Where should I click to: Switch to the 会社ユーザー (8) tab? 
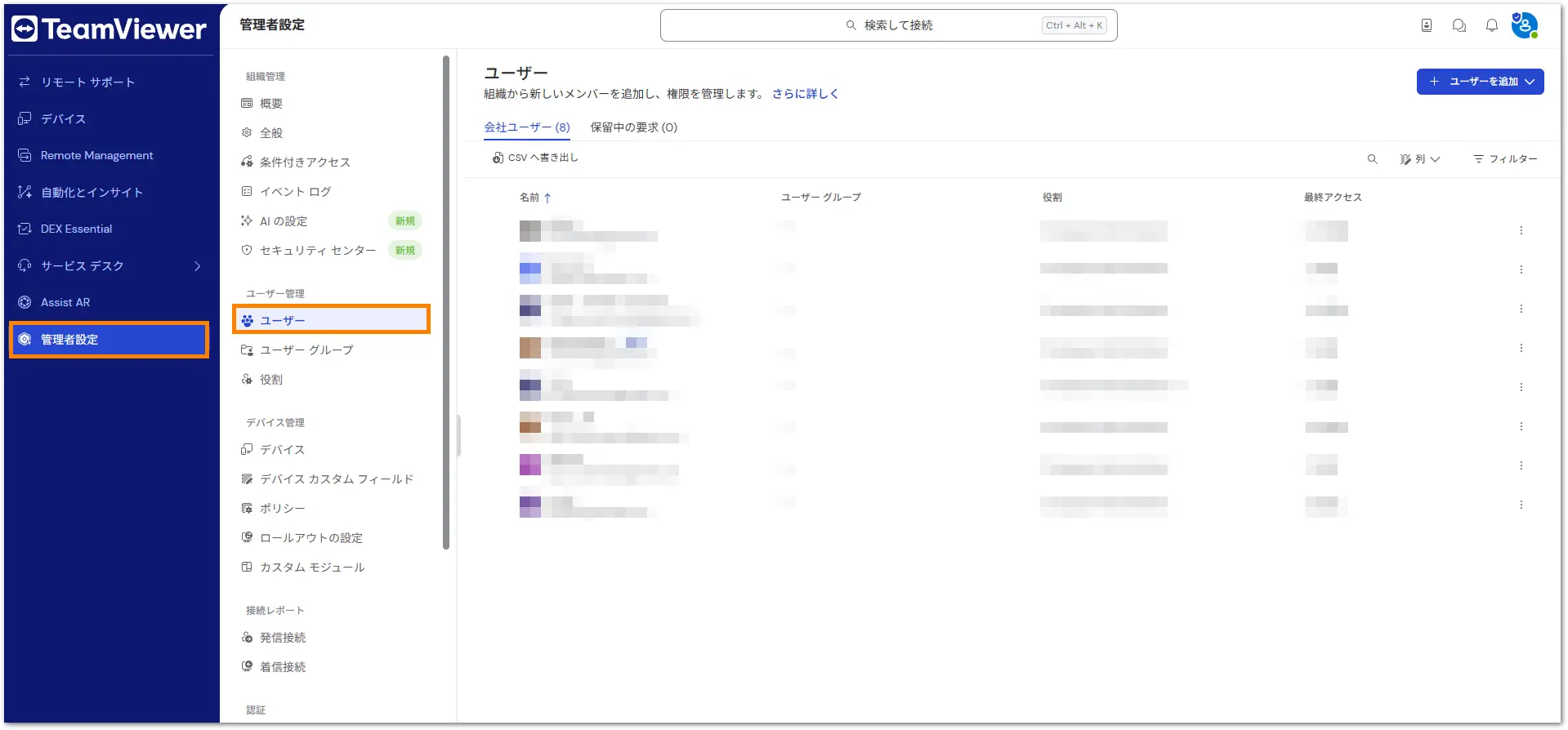click(x=527, y=127)
